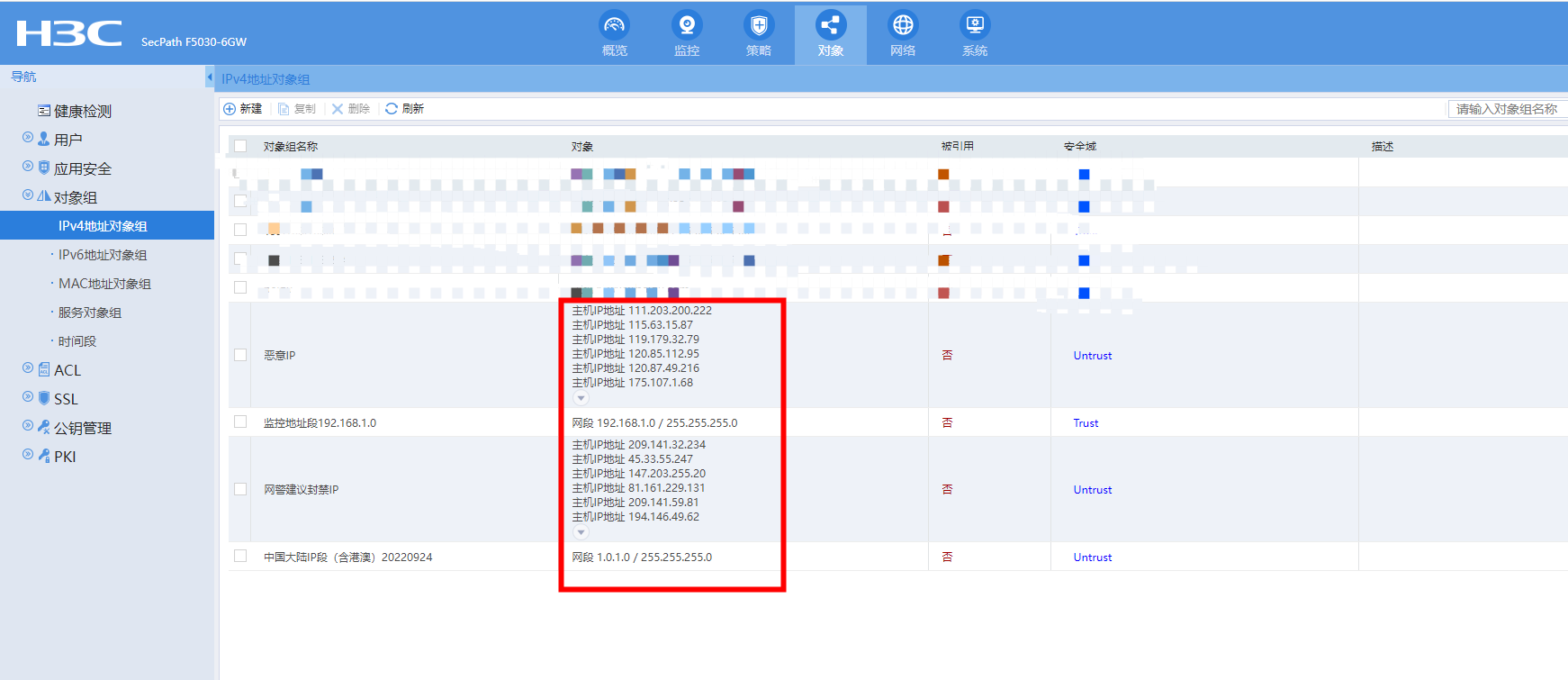Click the 对象 column header
The height and width of the screenshot is (680, 1568).
click(x=582, y=147)
